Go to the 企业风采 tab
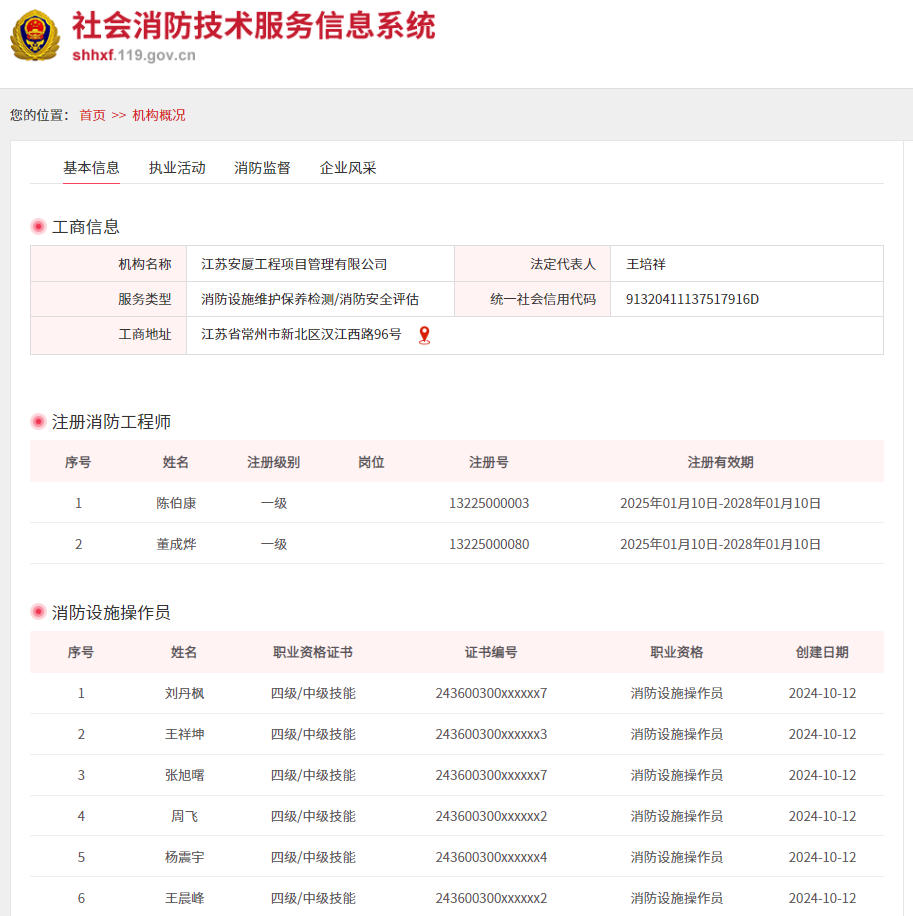The height and width of the screenshot is (916, 913). (348, 168)
